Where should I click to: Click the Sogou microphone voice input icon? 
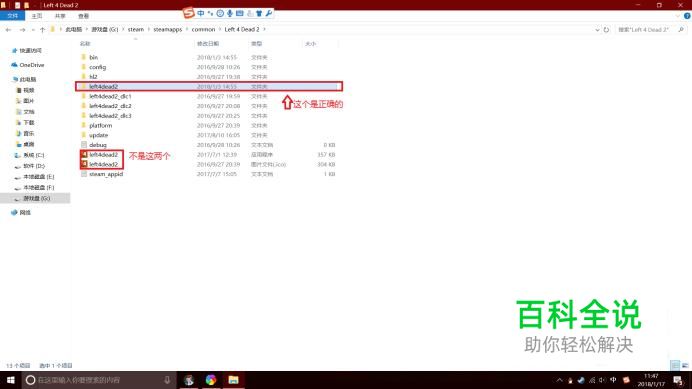(x=229, y=13)
